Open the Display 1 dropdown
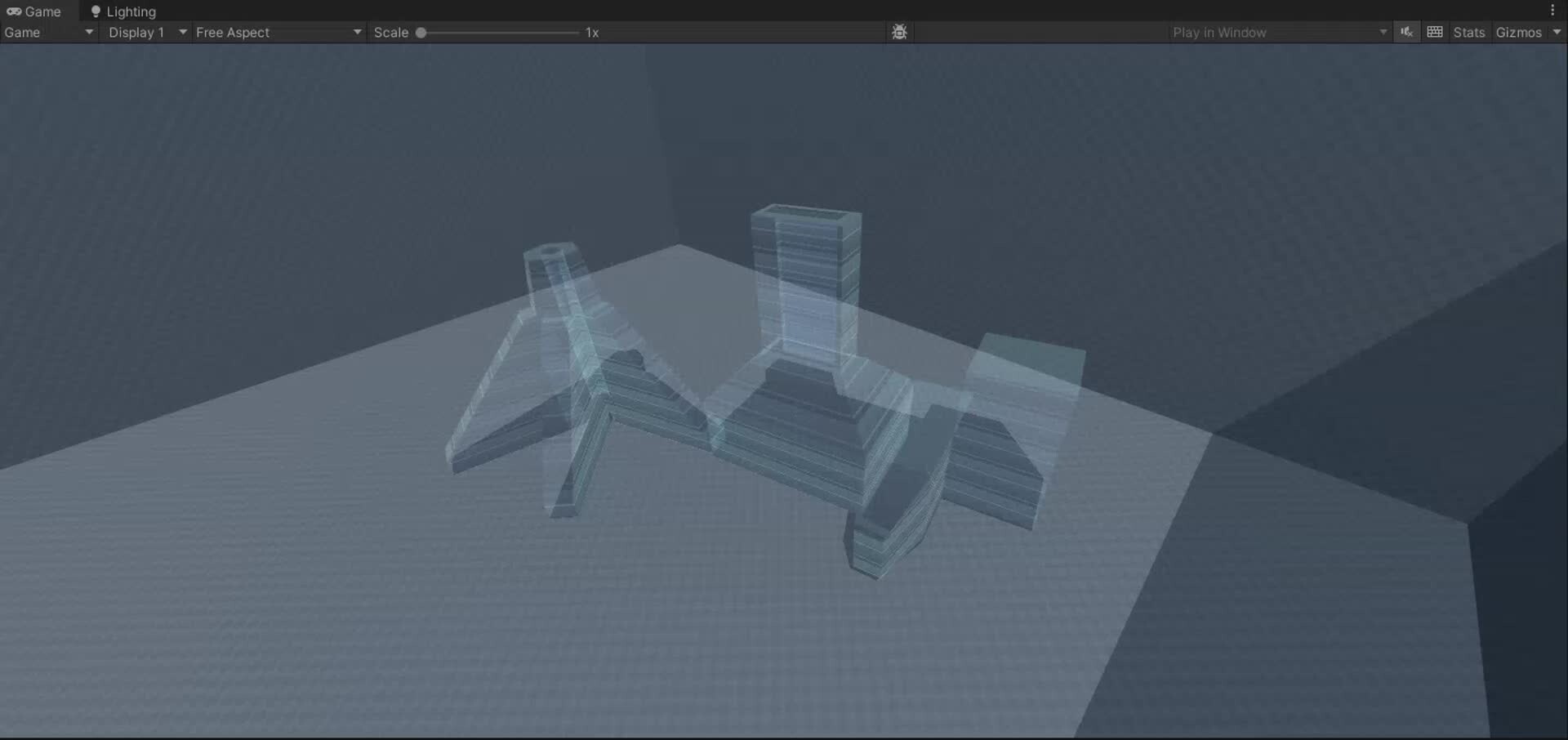Screen dimensions: 1568x740 [x=147, y=32]
